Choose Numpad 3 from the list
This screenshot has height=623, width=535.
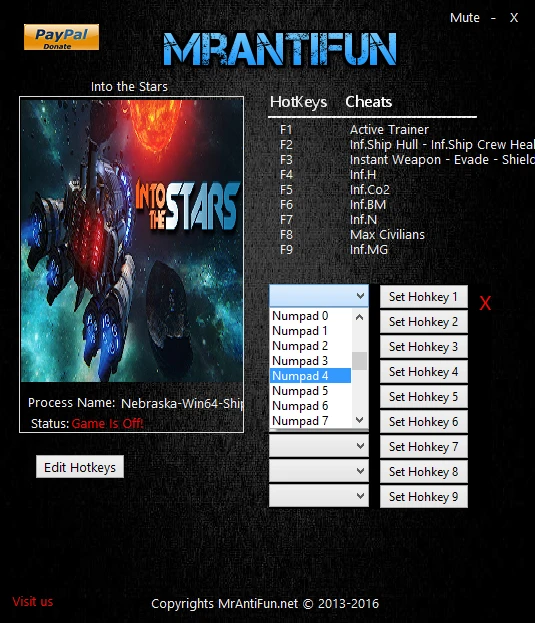coord(310,361)
